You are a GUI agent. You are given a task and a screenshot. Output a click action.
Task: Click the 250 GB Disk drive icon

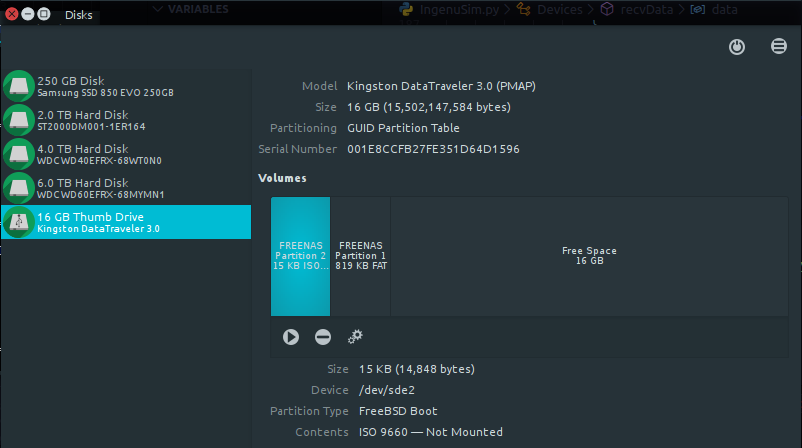pyautogui.click(x=19, y=86)
